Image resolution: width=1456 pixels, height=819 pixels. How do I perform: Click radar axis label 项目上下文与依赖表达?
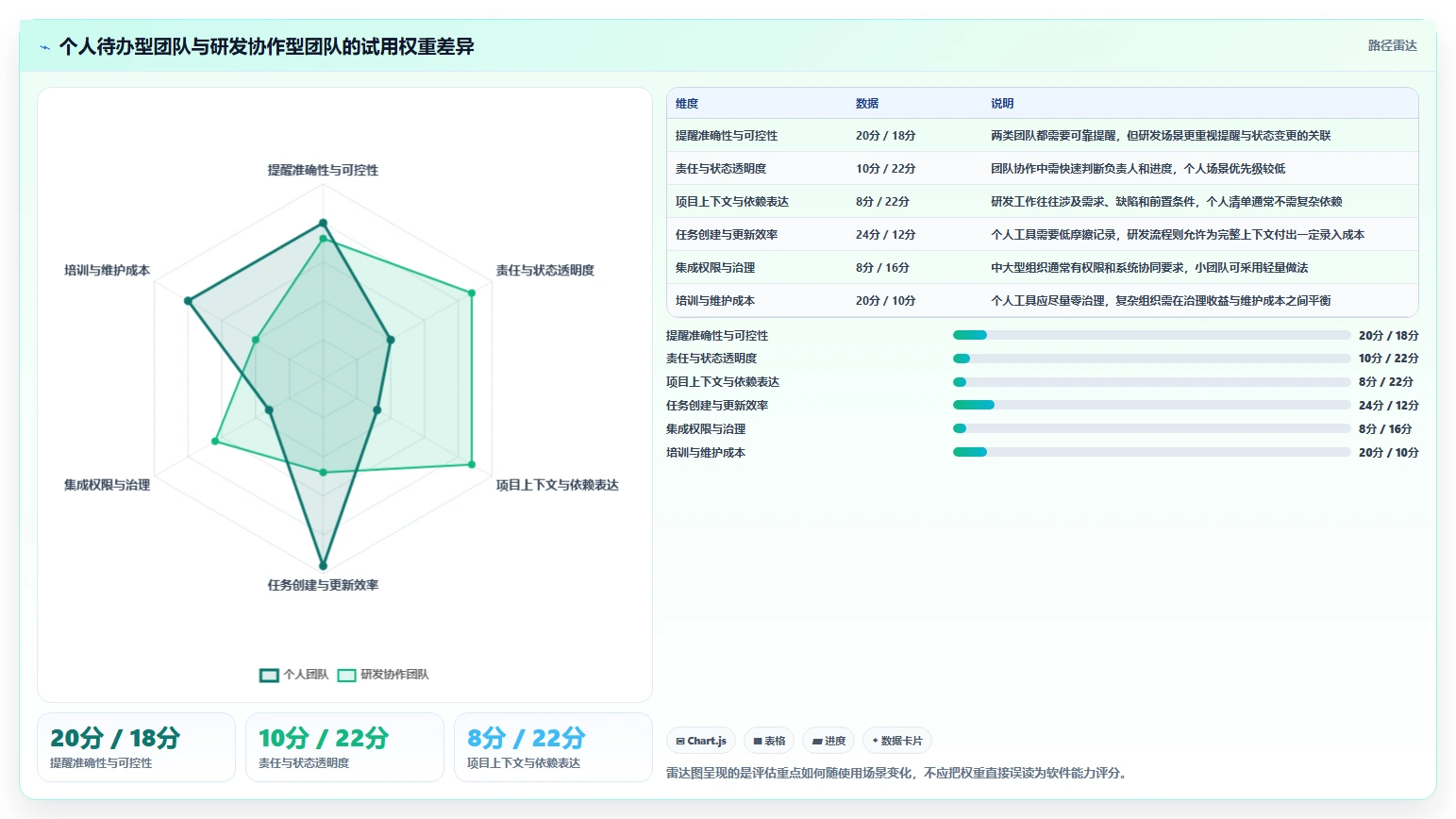[x=558, y=485]
